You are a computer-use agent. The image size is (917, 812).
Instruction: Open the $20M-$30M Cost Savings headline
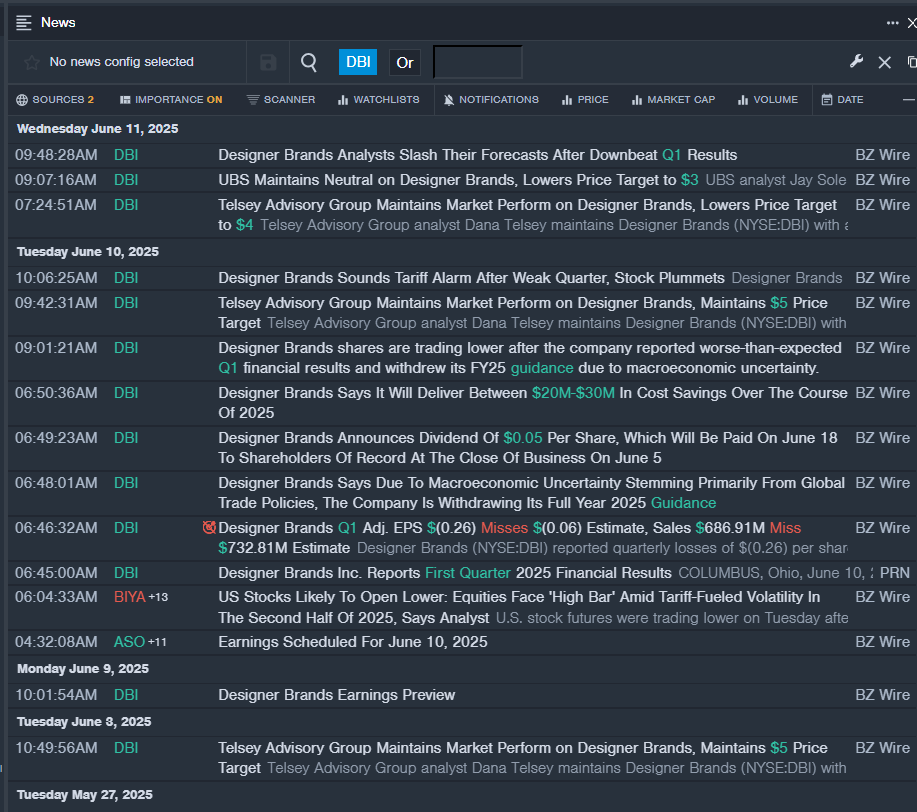pos(533,403)
